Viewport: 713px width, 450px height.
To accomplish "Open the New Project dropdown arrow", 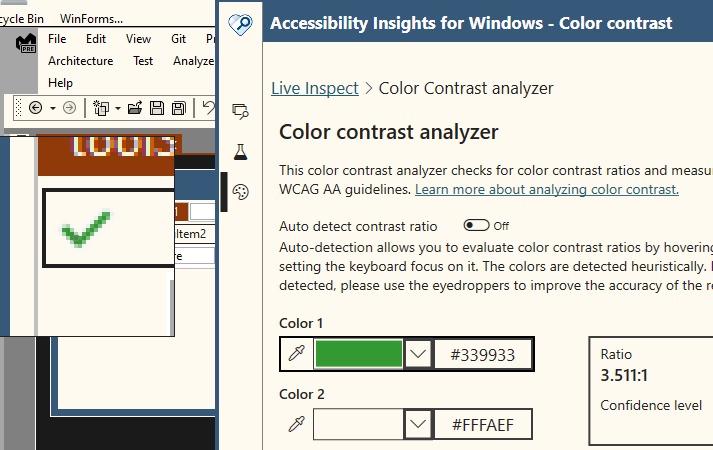I will [x=118, y=108].
